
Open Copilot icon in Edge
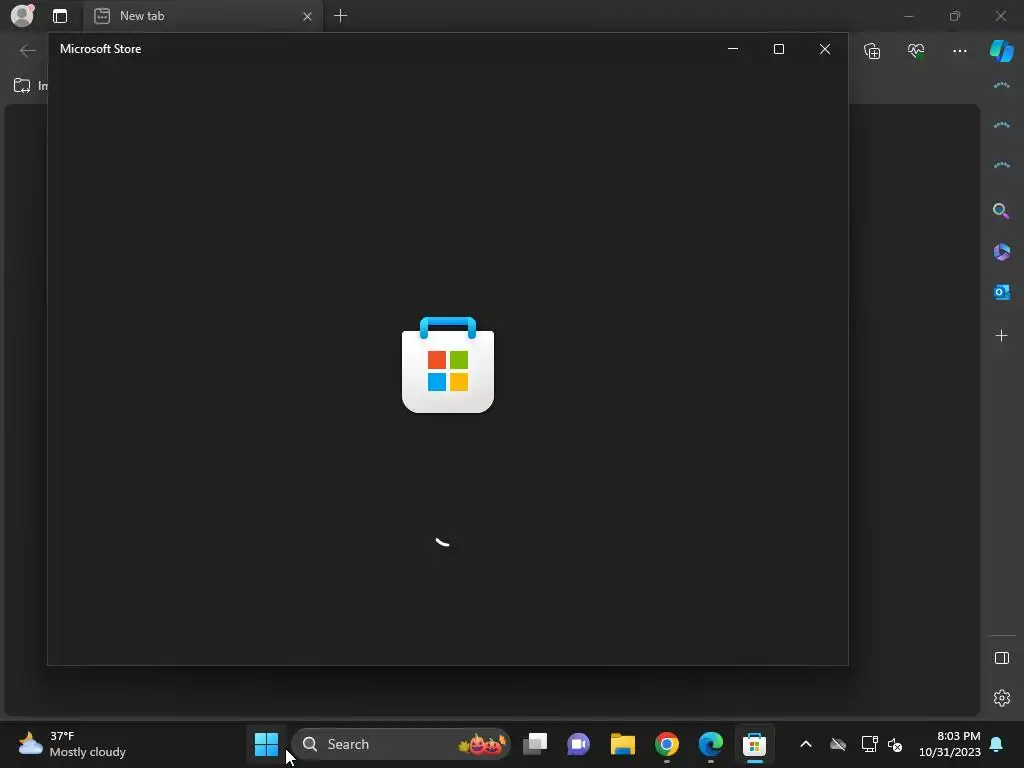pyautogui.click(x=1002, y=50)
